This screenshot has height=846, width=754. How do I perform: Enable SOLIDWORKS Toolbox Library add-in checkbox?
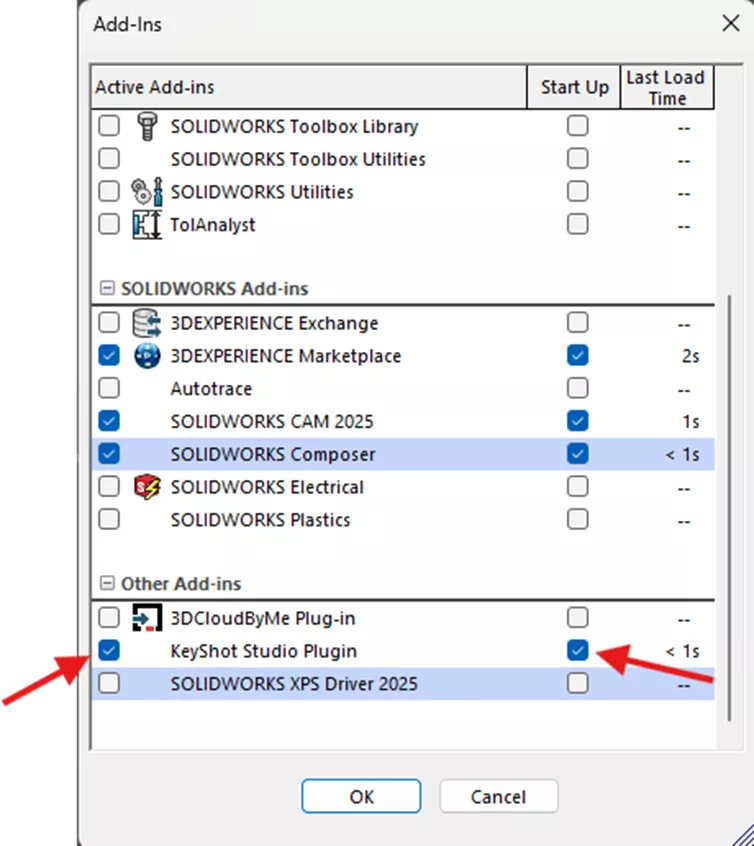(109, 126)
